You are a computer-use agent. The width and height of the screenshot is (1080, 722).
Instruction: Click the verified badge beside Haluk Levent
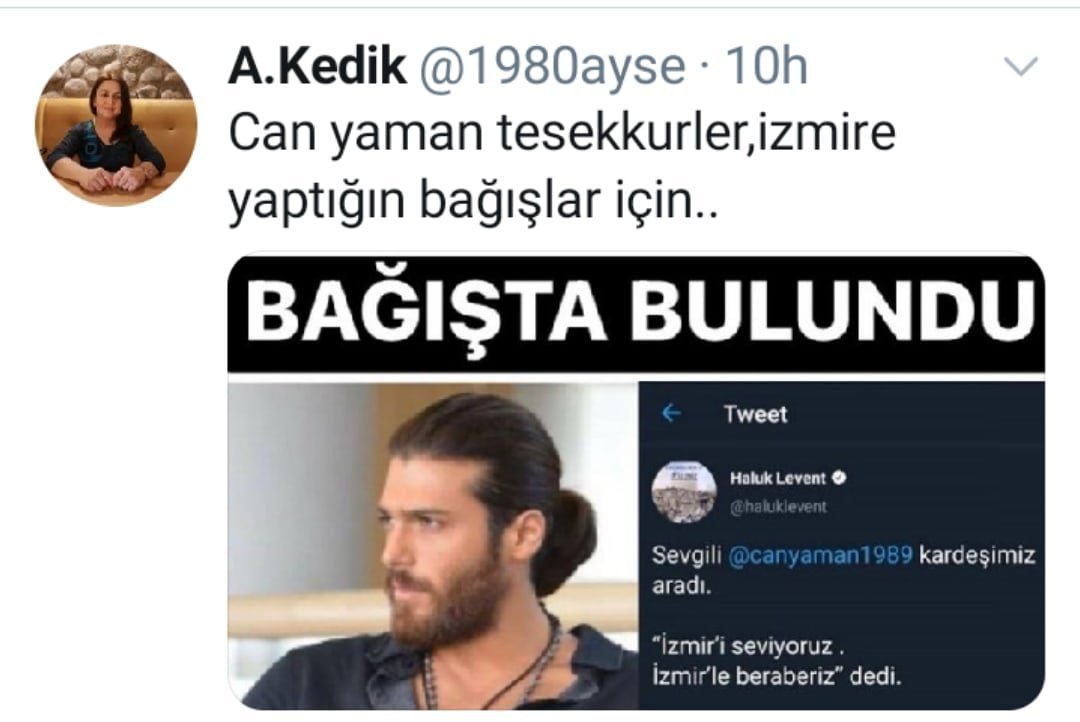pos(839,477)
